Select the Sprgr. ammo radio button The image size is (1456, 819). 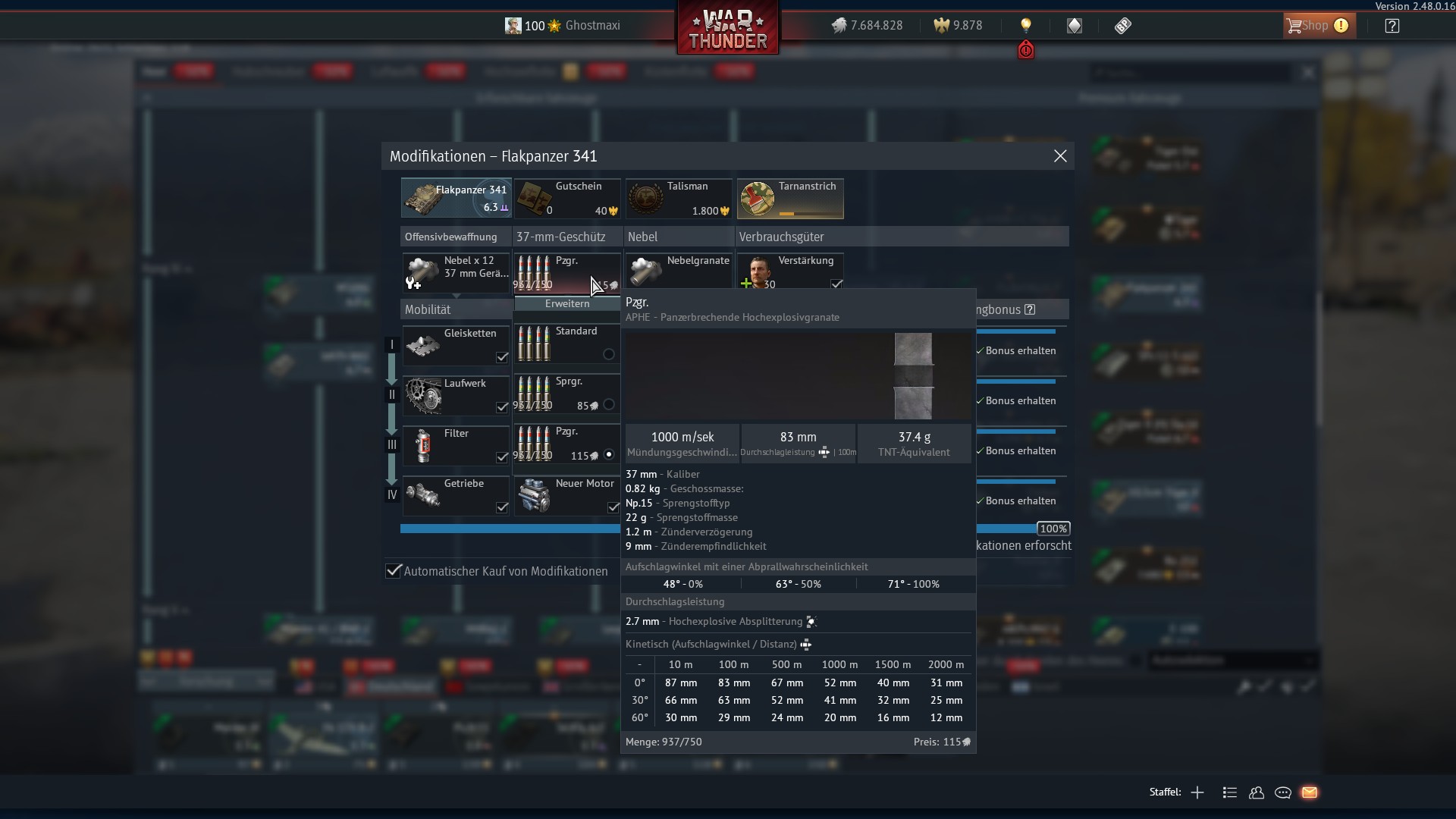coord(609,404)
